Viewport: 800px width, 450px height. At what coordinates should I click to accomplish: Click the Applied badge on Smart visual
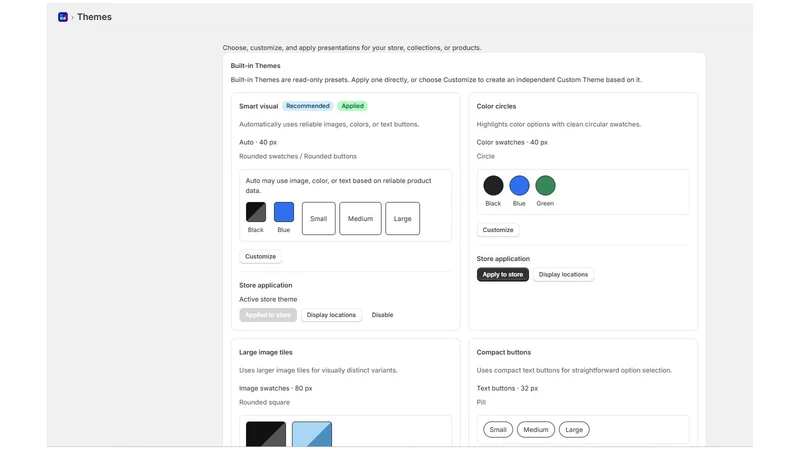click(x=353, y=106)
